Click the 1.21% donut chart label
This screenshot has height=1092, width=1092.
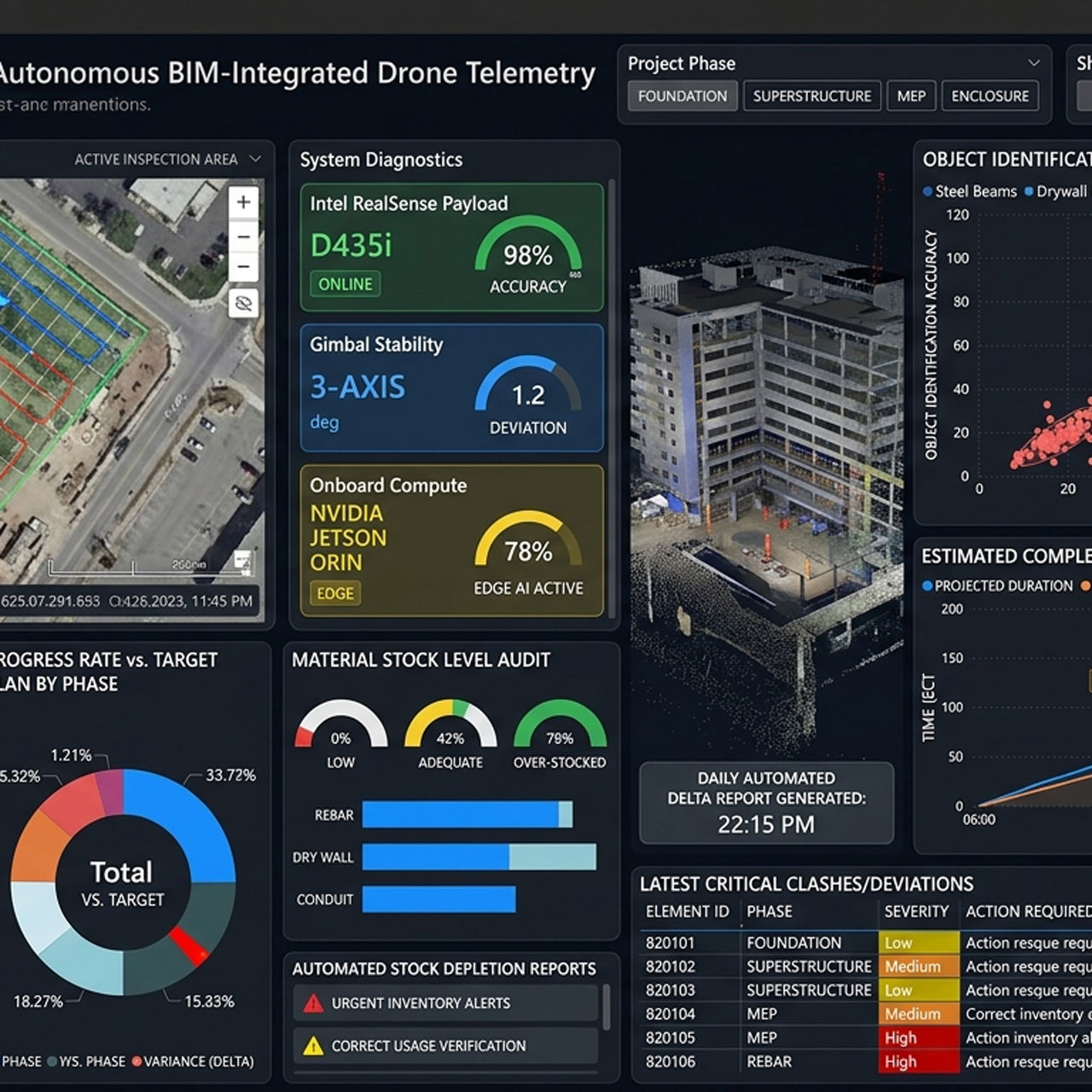[71, 755]
